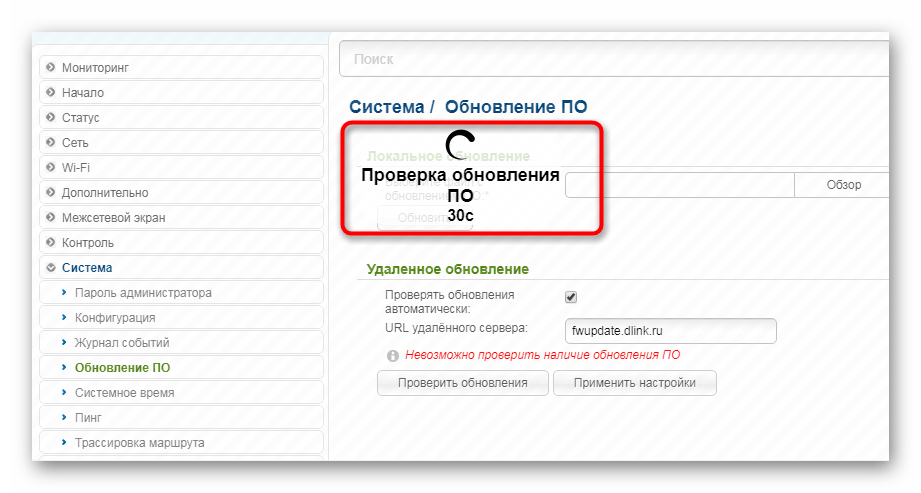Viewport: 921px width, 493px height.
Task: Click the bullet icon beside Пароль администратора
Action: (x=64, y=292)
